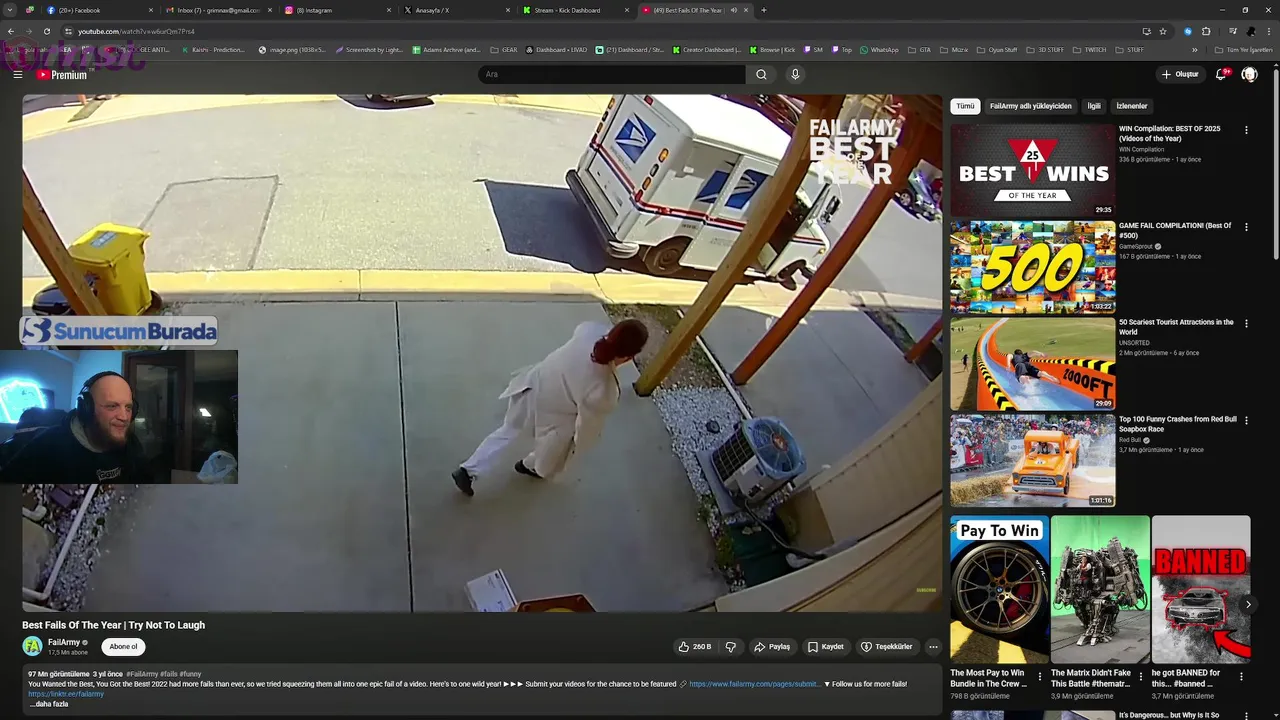Open failarmy.com submit link in description

[x=755, y=684]
